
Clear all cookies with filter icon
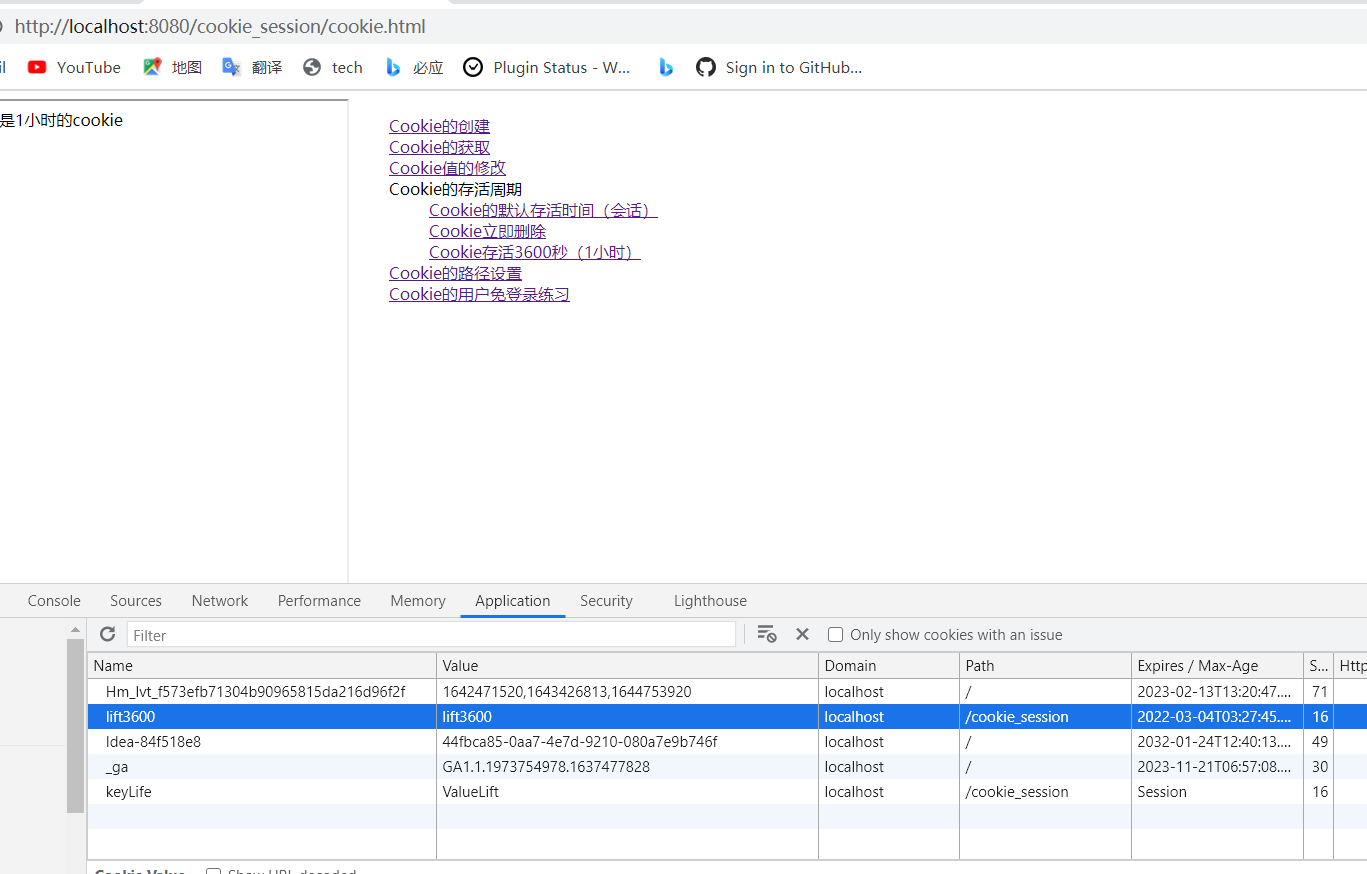point(767,634)
